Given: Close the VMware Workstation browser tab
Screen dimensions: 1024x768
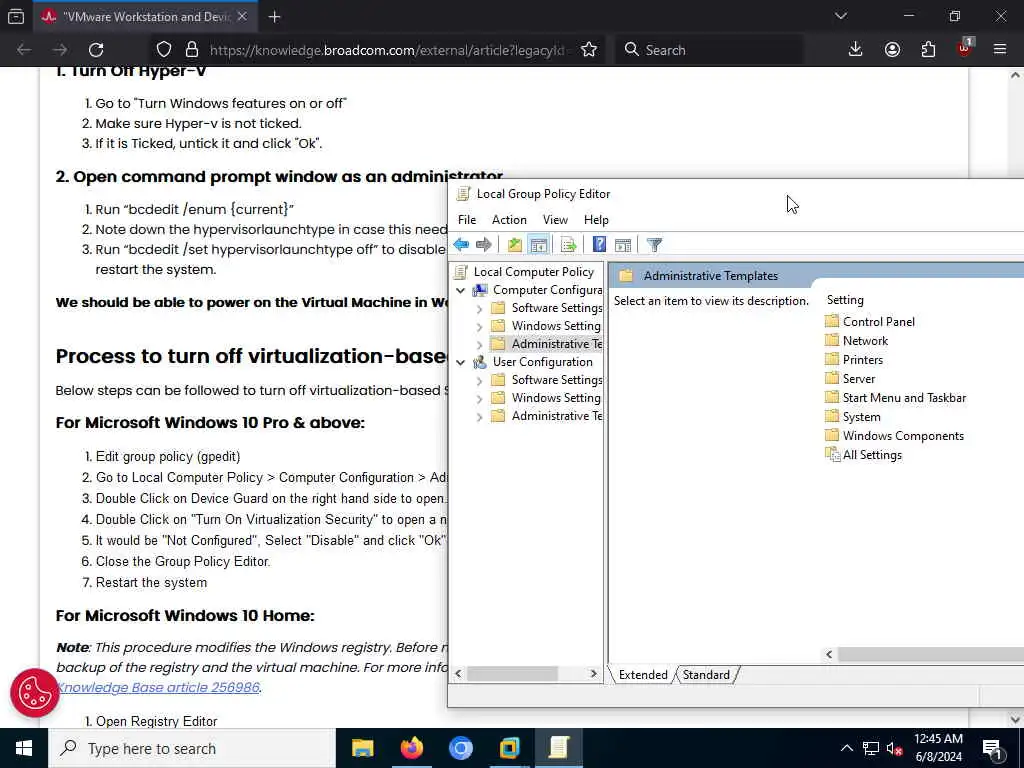Looking at the screenshot, I should pyautogui.click(x=242, y=17).
